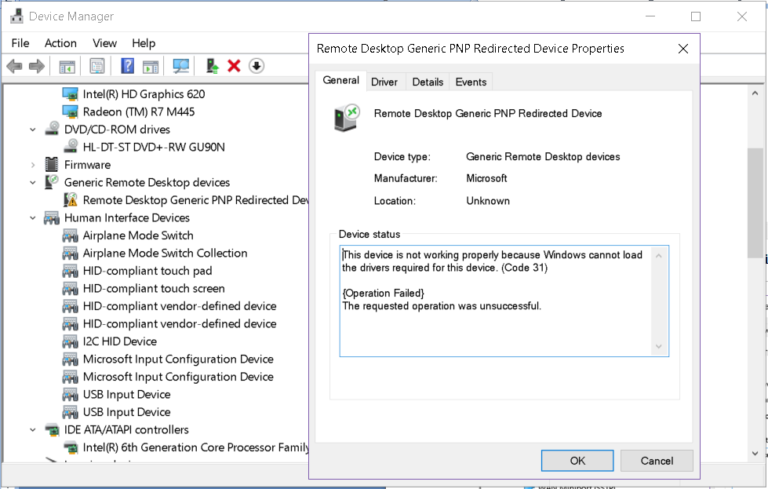768x489 pixels.
Task: Click the large device icon in Properties dialog
Action: 346,118
